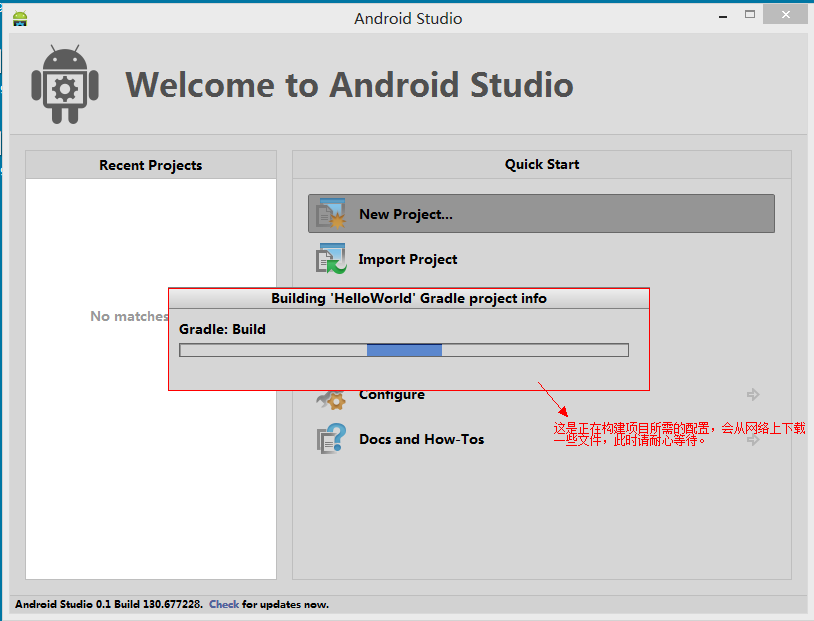The height and width of the screenshot is (621, 814).
Task: Maximize the Android Studio window
Action: pyautogui.click(x=750, y=15)
